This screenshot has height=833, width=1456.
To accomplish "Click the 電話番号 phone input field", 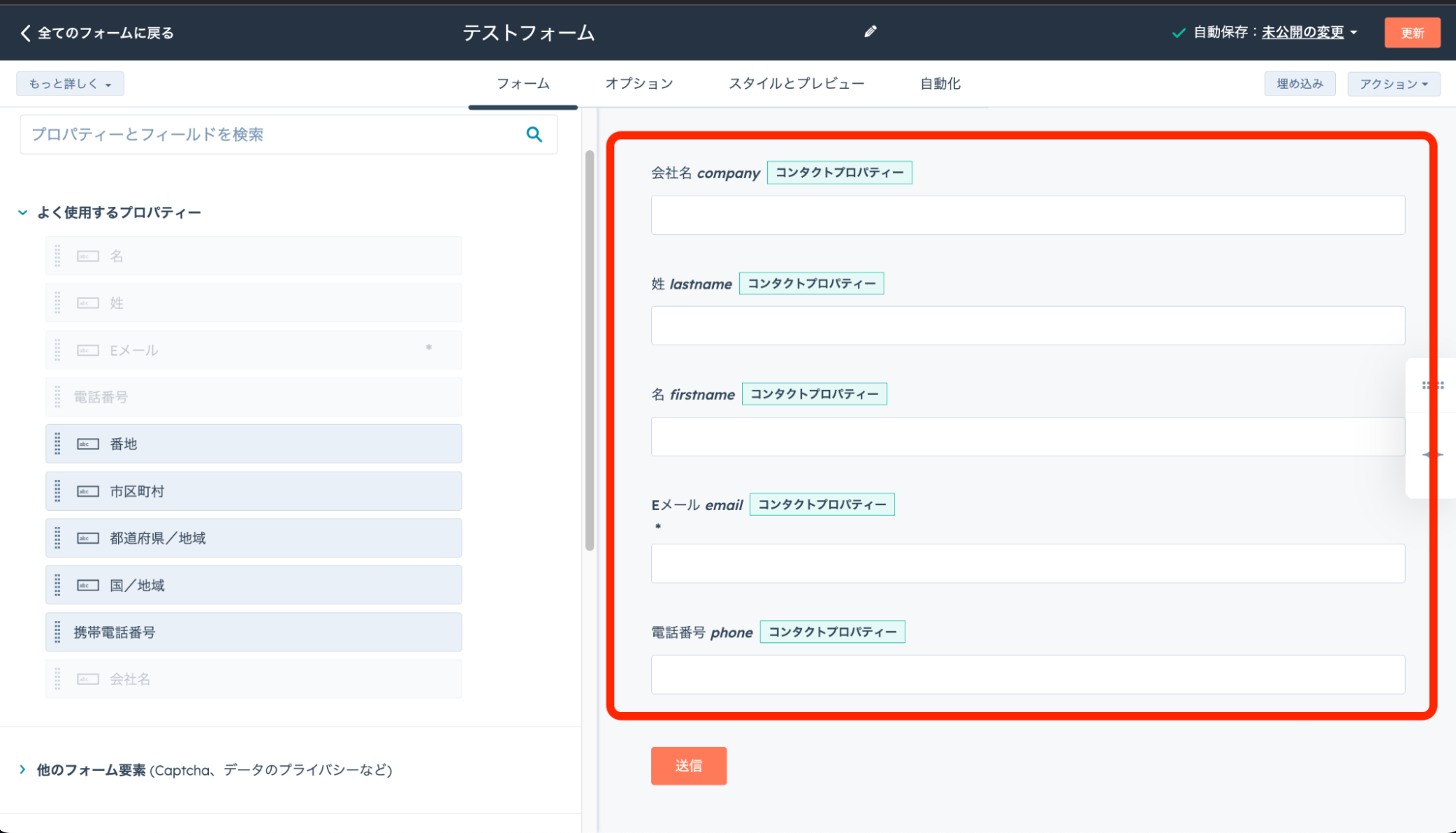I will [x=1028, y=674].
